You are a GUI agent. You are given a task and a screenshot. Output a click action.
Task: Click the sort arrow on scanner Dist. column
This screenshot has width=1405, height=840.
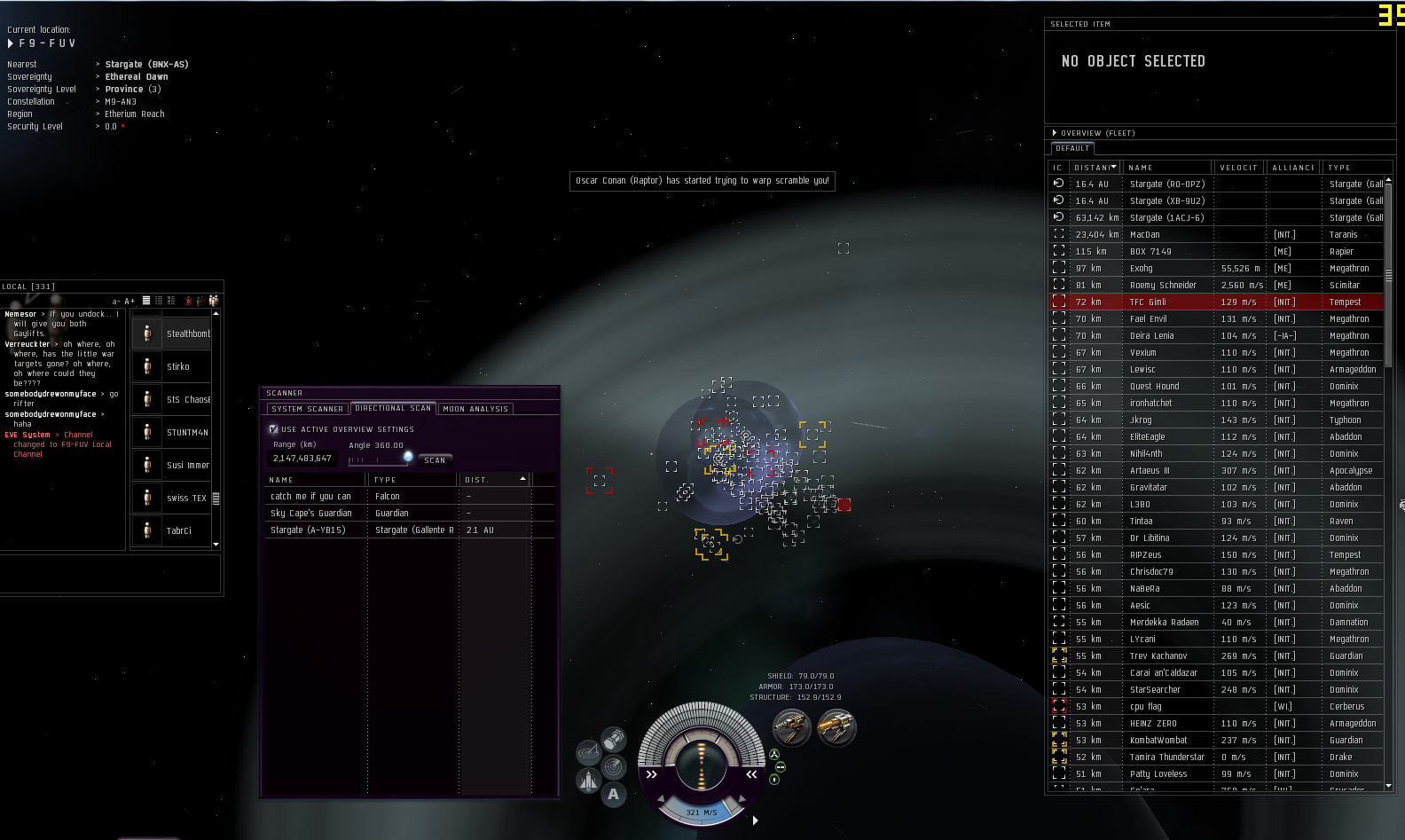coord(522,479)
